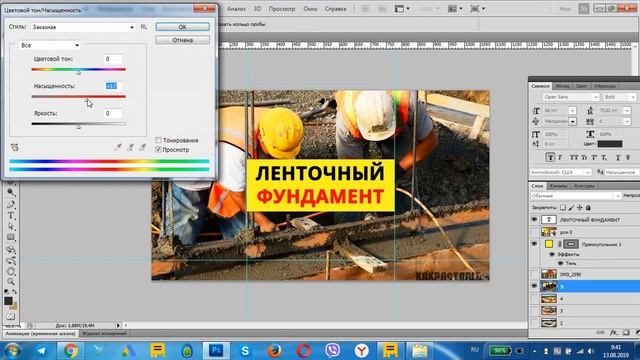This screenshot has height=360, width=640.
Task: Show layer 4 visibility
Action: point(534,299)
